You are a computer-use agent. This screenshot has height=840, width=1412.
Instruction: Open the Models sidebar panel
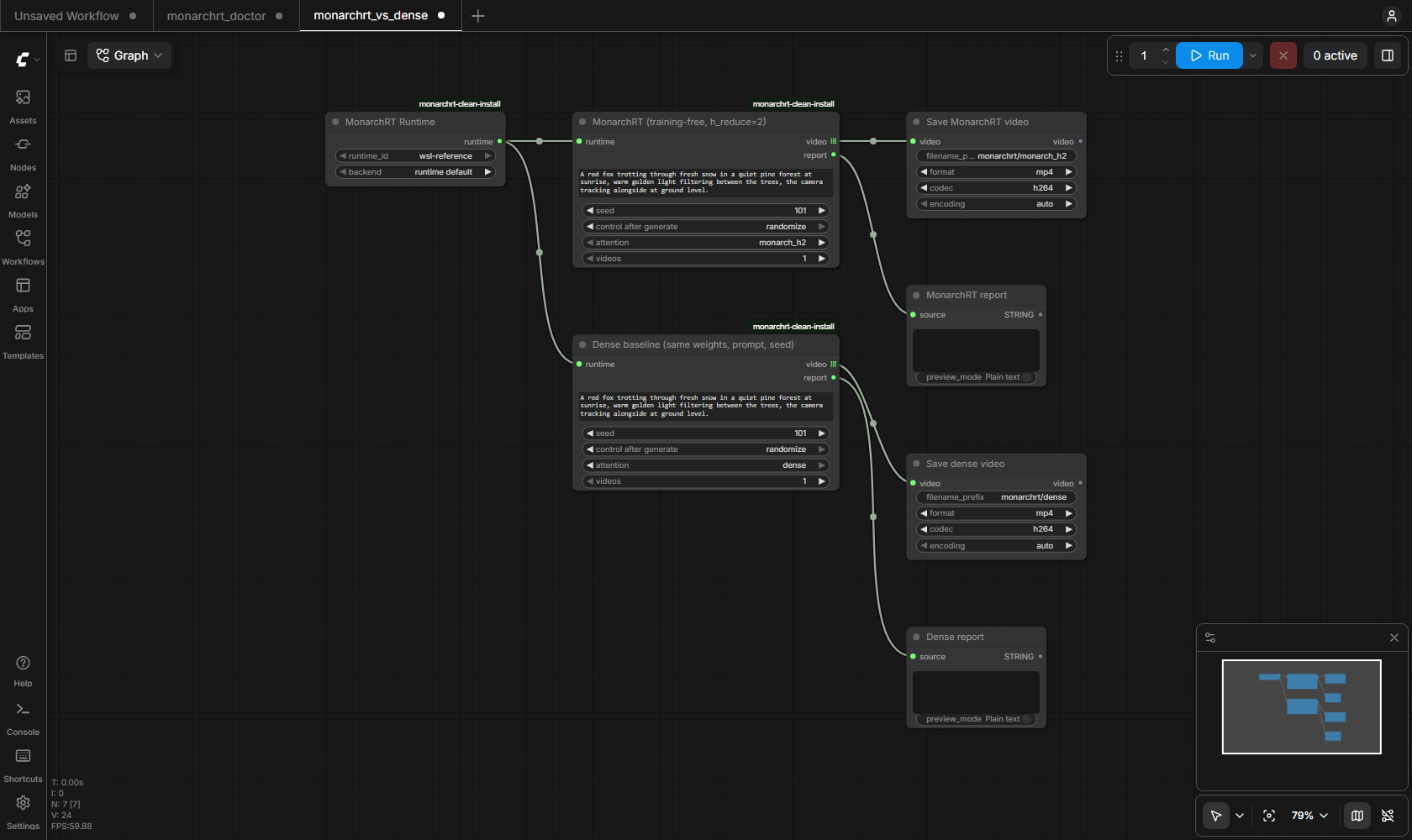(23, 200)
